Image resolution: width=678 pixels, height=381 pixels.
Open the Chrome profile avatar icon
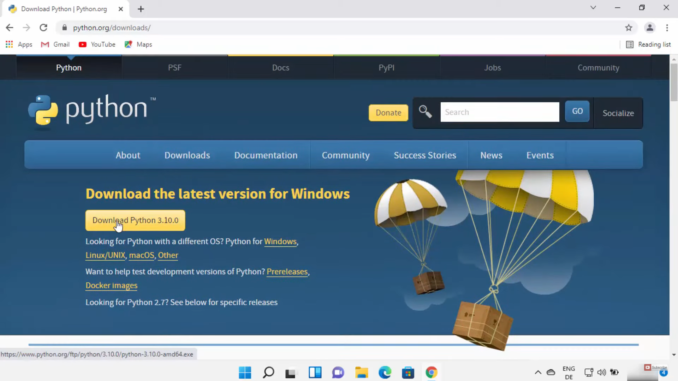pyautogui.click(x=649, y=28)
